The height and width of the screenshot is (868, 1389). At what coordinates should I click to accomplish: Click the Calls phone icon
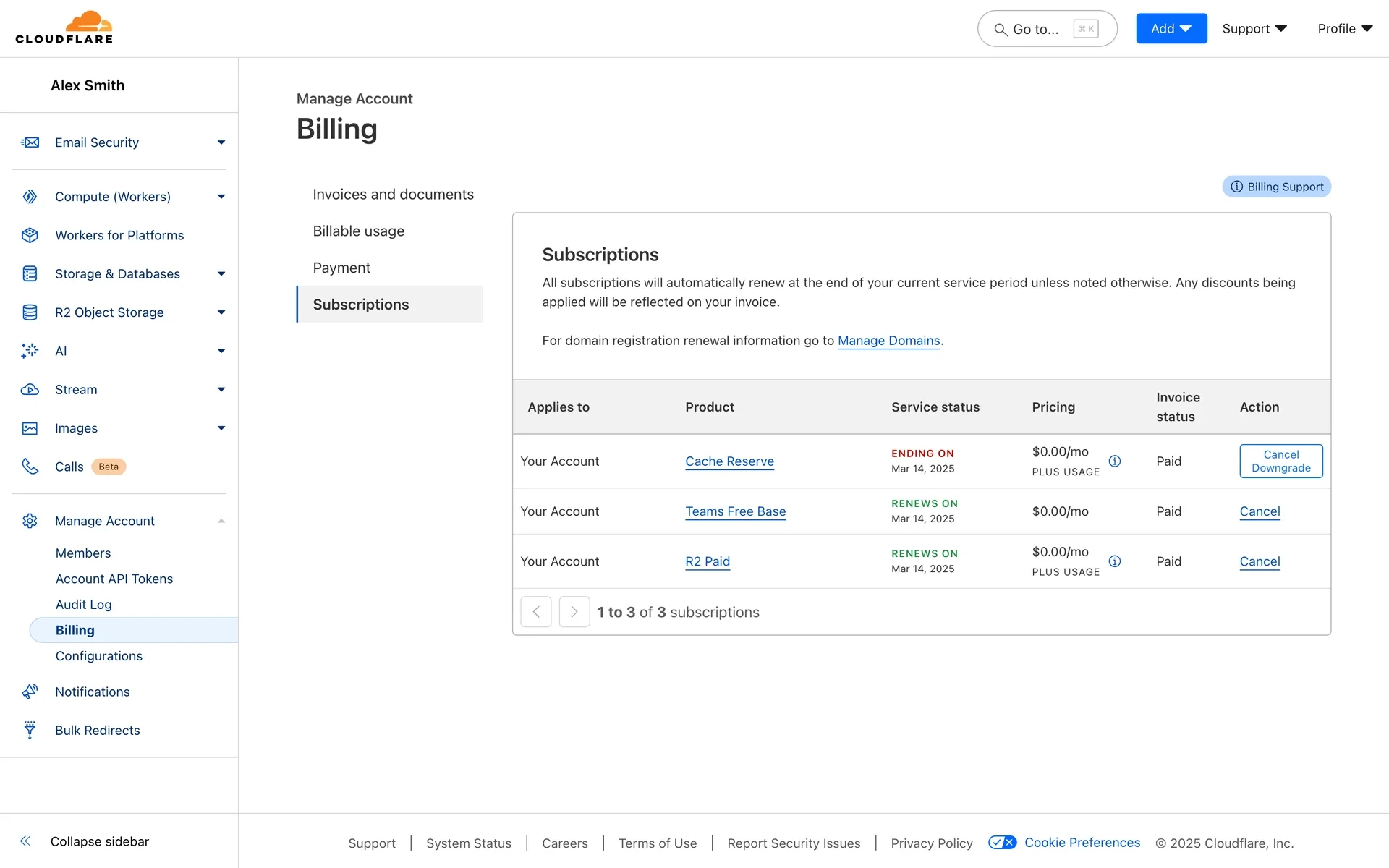[30, 467]
